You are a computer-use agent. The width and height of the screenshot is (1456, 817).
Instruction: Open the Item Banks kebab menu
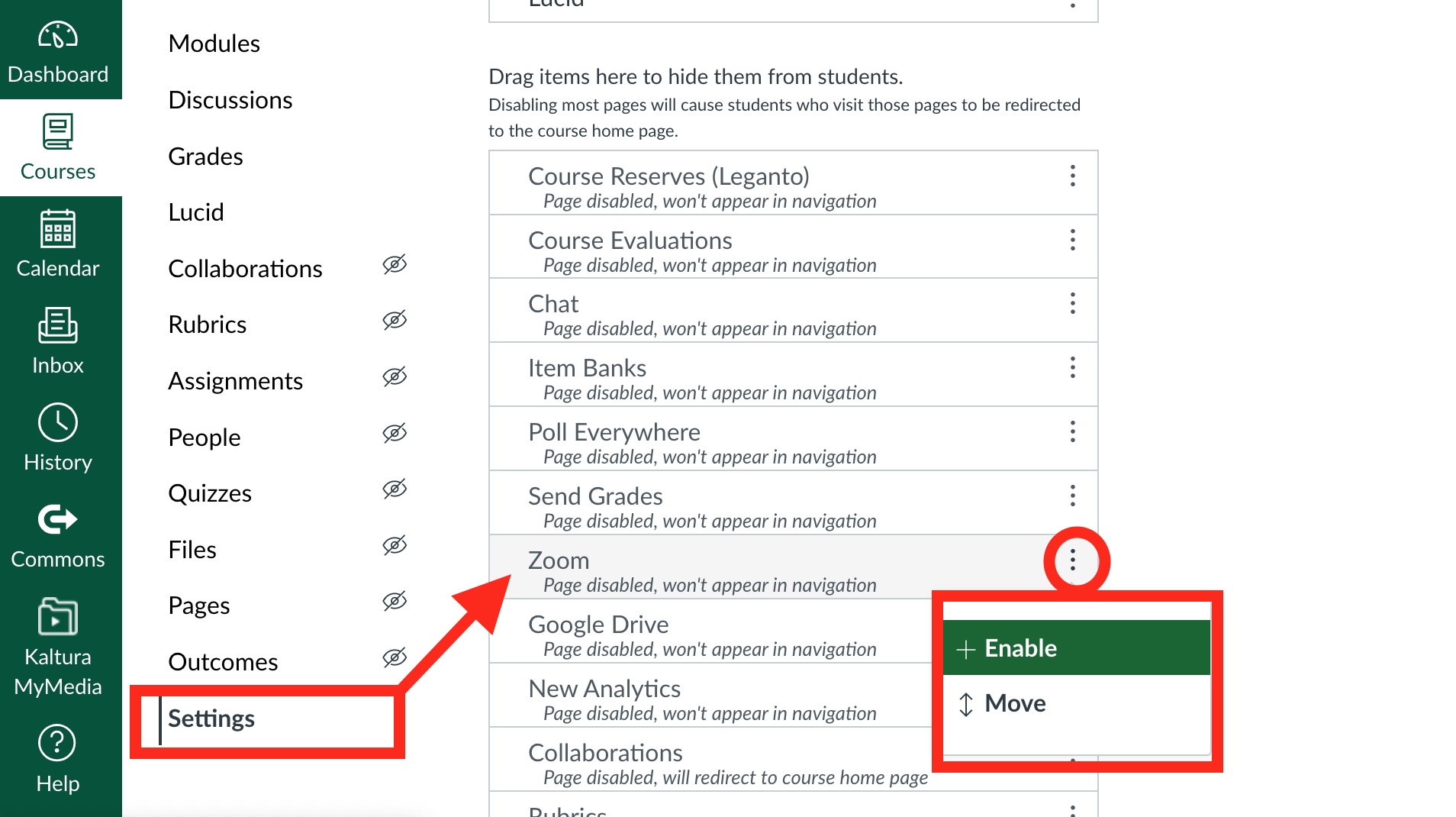1072,368
